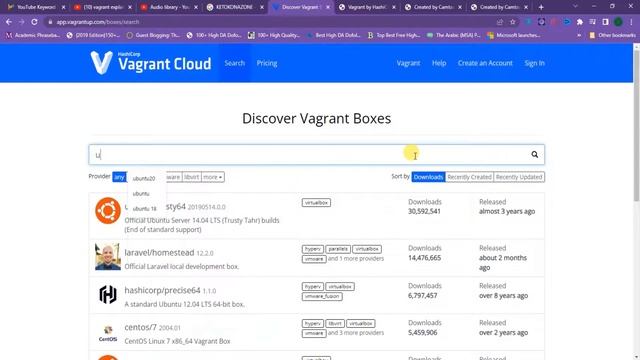Viewport: 640px width, 360px height.
Task: Open the Guest Blogging bookmark
Action: coord(153,36)
